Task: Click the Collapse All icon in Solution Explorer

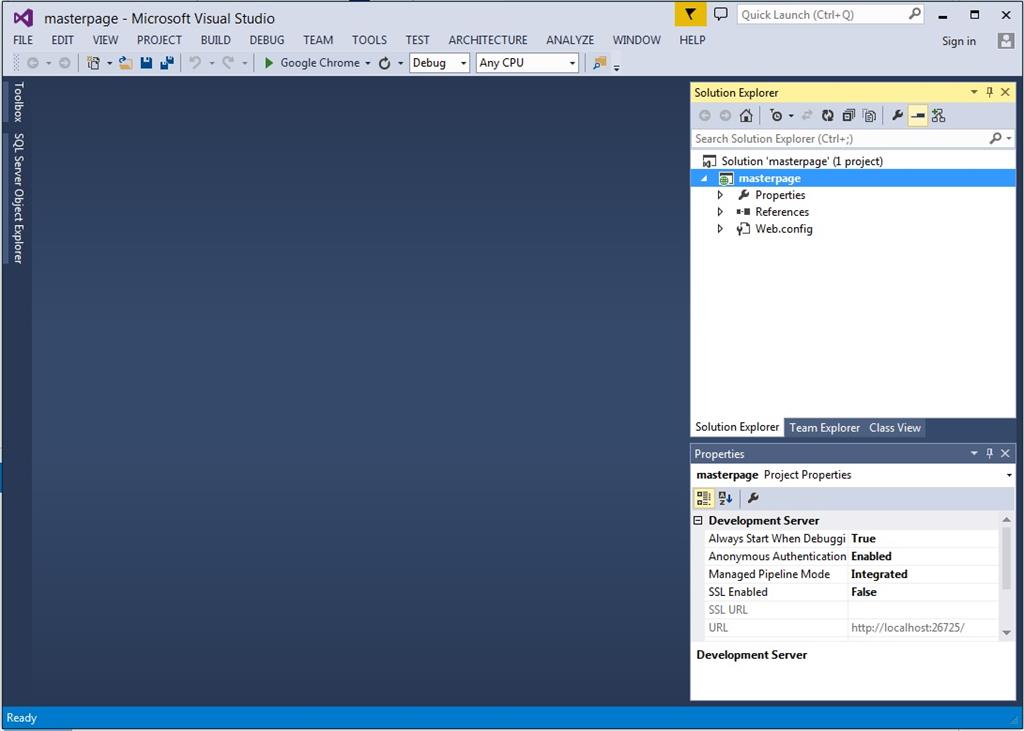Action: coord(848,116)
